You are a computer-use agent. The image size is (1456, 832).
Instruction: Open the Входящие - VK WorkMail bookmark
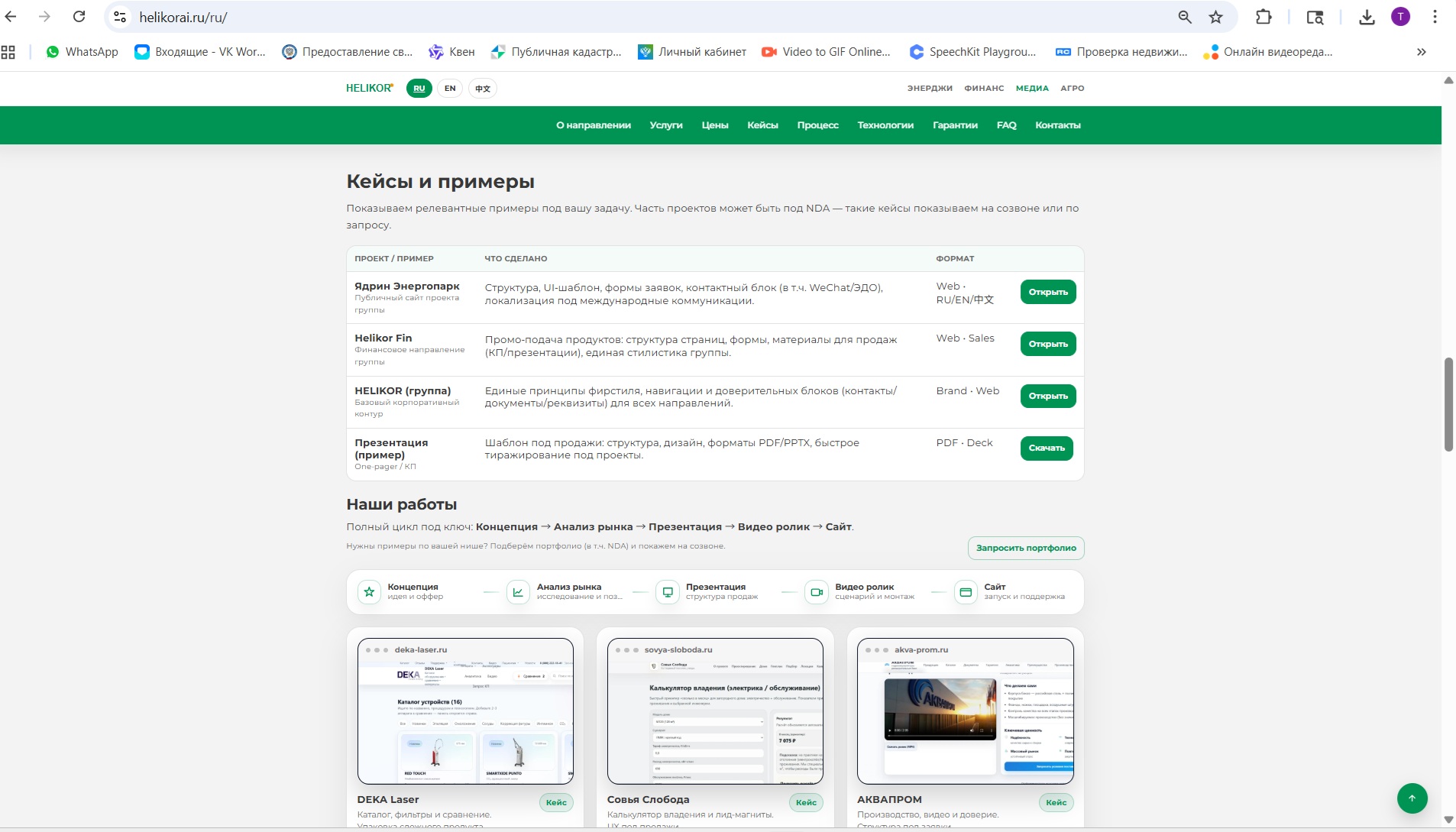(200, 52)
